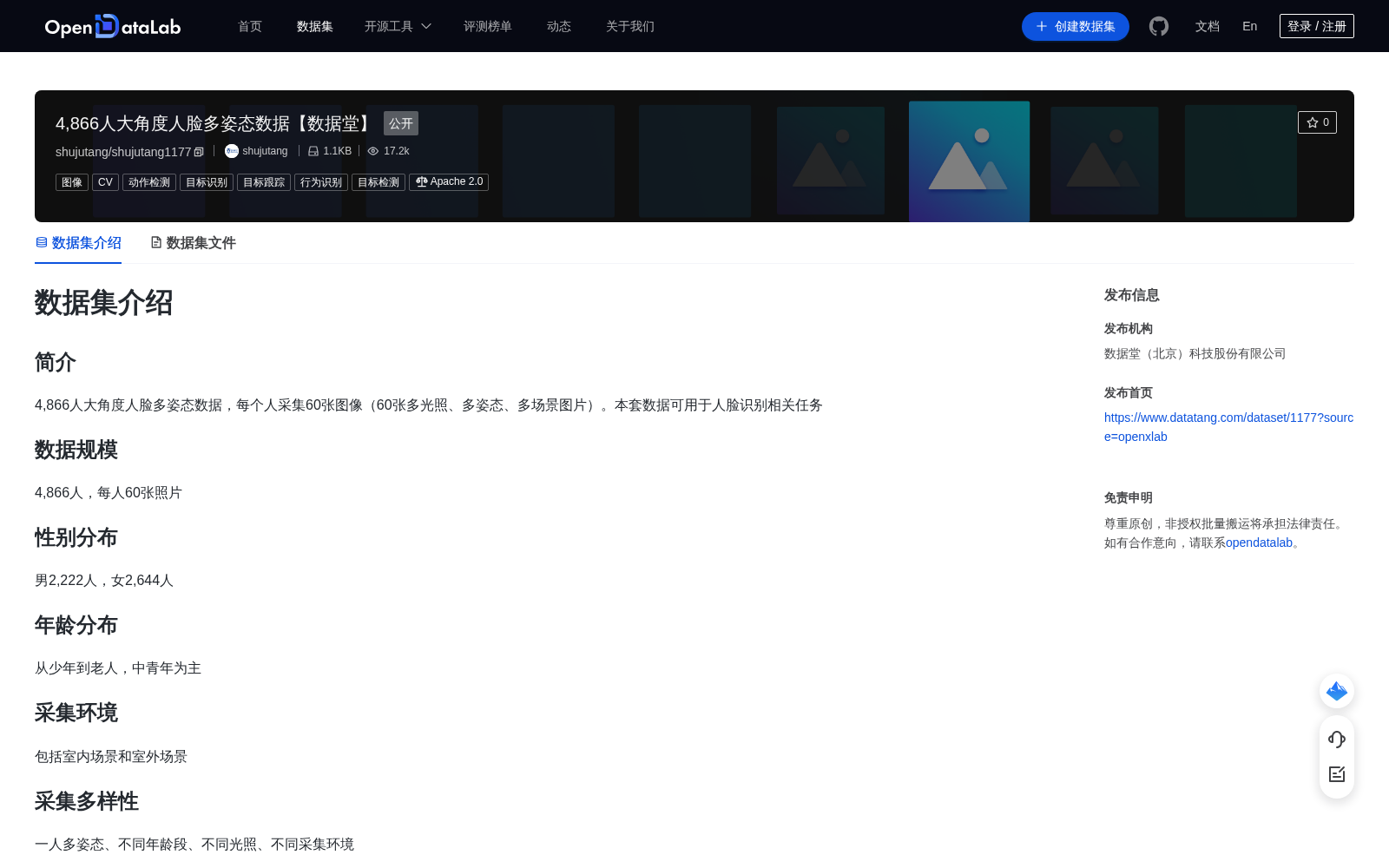Image resolution: width=1389 pixels, height=868 pixels.
Task: Click the blue bird floating icon
Action: point(1337,691)
